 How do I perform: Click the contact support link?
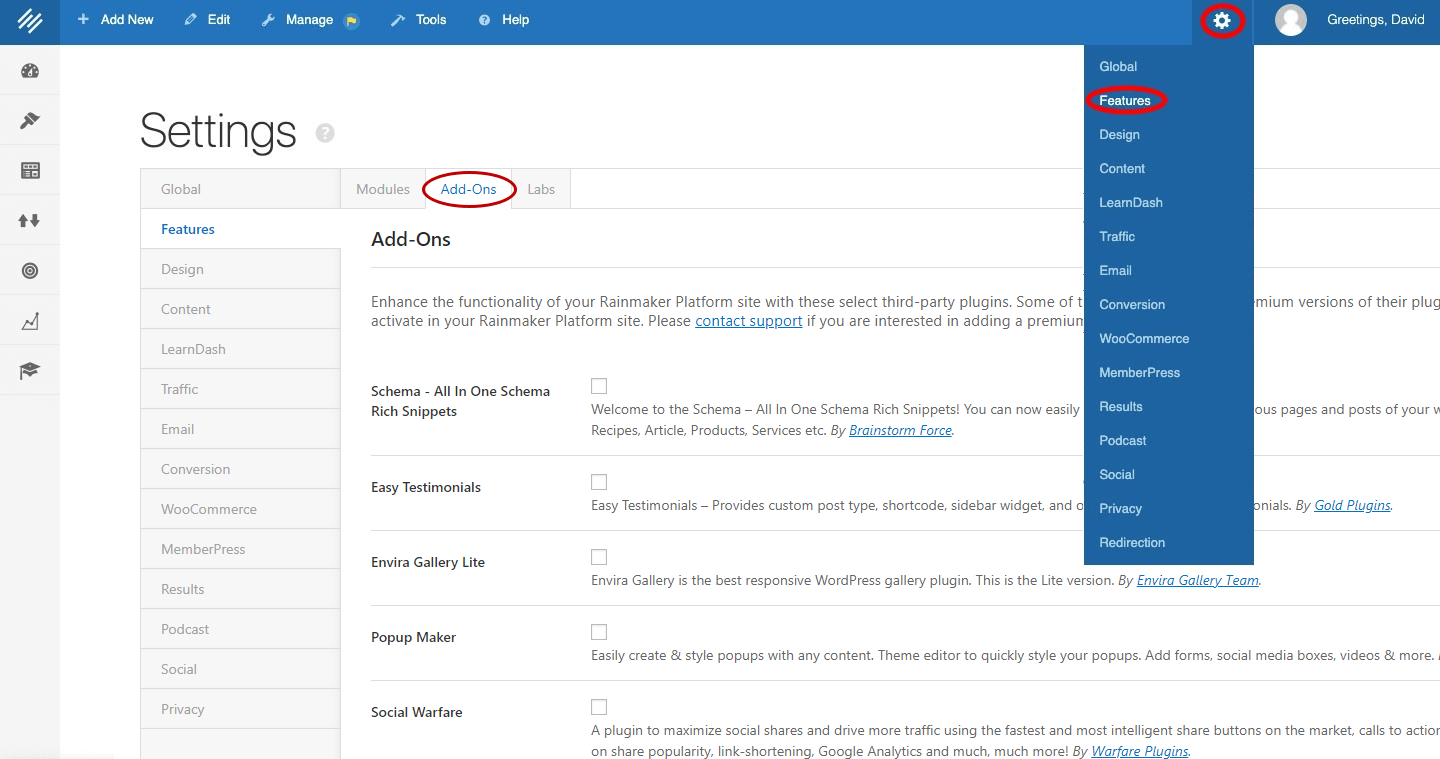[748, 321]
